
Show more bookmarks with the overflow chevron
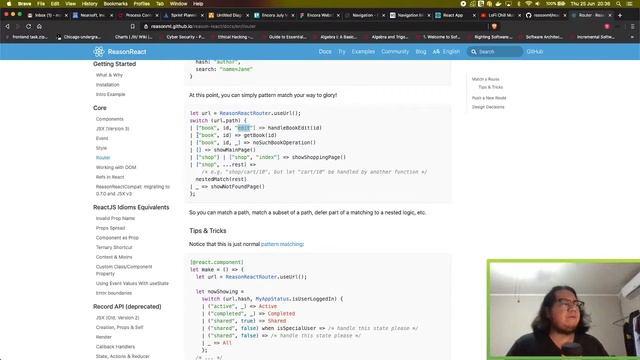[632, 37]
